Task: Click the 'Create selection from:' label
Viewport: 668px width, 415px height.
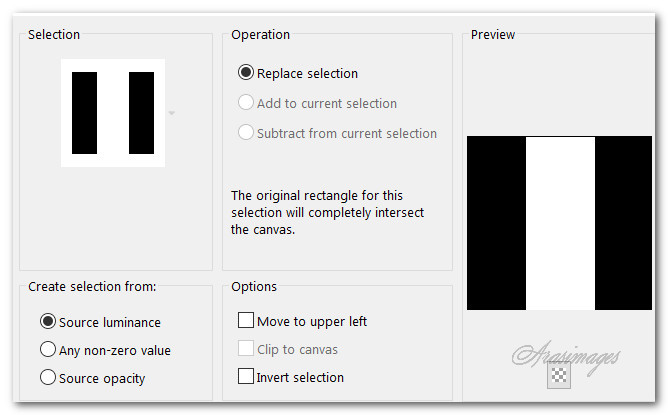Action: 92,287
